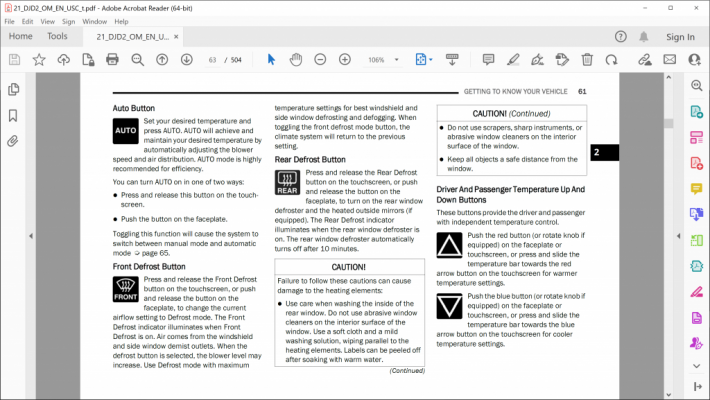The image size is (710, 400).
Task: Collapse the right tools pane arrow
Action: click(x=678, y=236)
